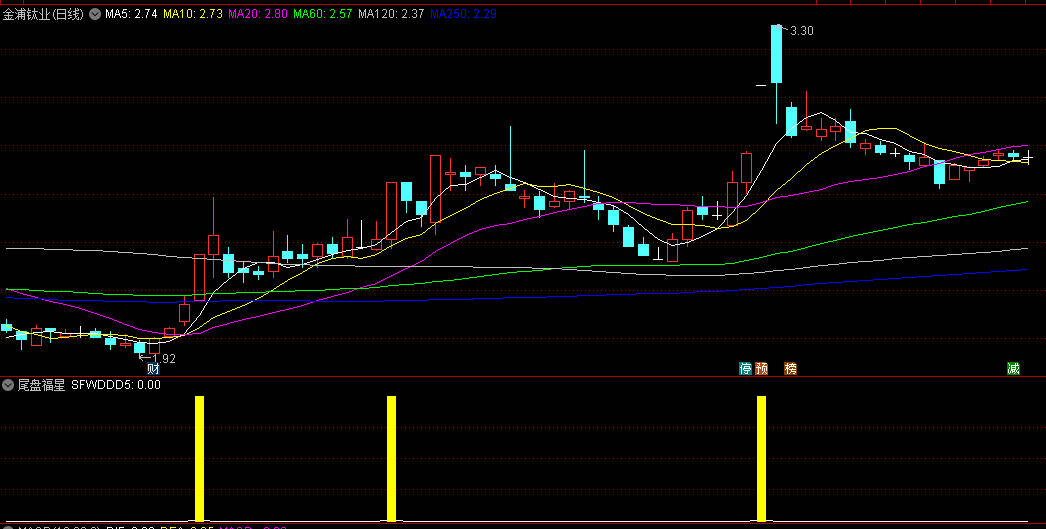This screenshot has height=529, width=1046.
Task: Open the dropdown next to 金浦钛业(日线)
Action: [x=95, y=14]
